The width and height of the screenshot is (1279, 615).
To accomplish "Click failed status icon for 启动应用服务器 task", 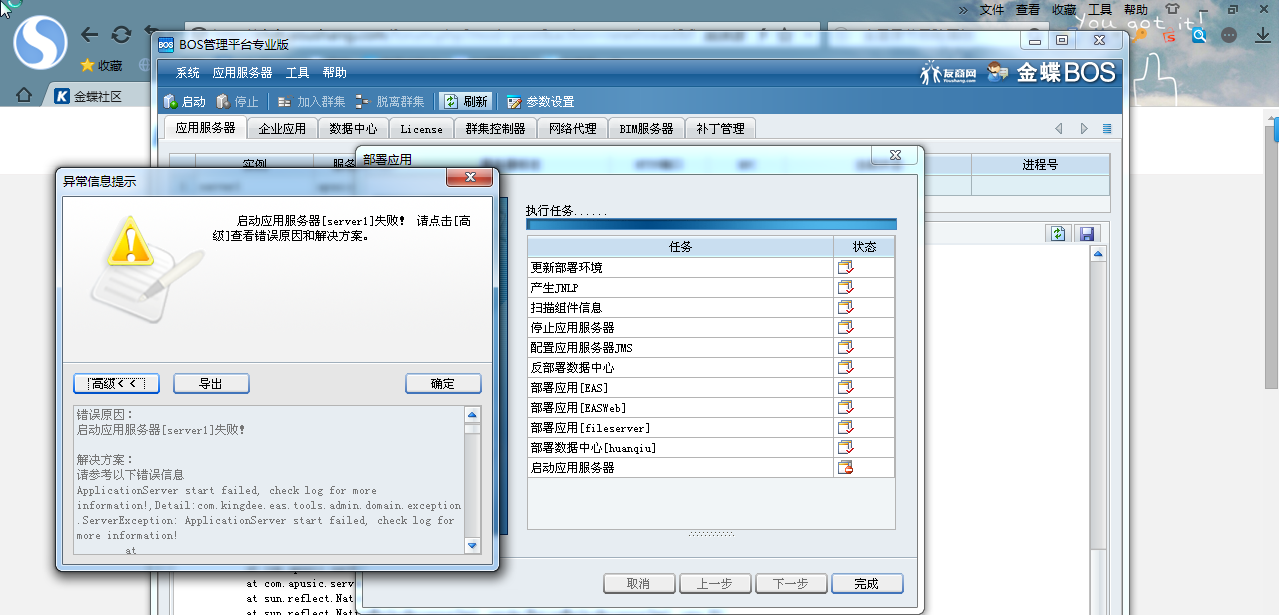I will pos(846,467).
